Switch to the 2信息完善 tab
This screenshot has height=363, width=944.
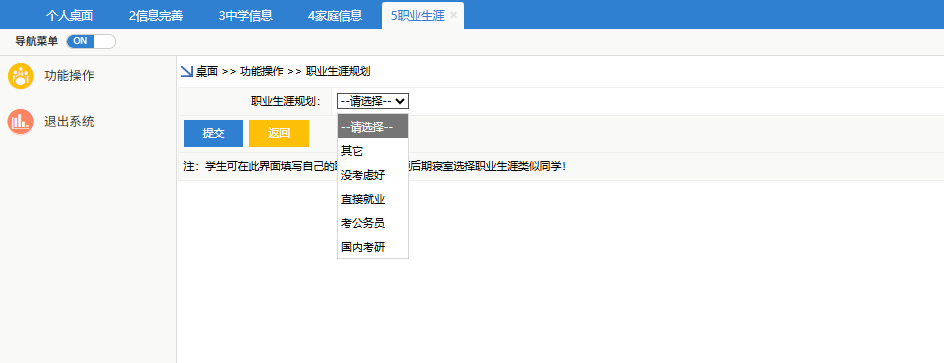point(155,16)
